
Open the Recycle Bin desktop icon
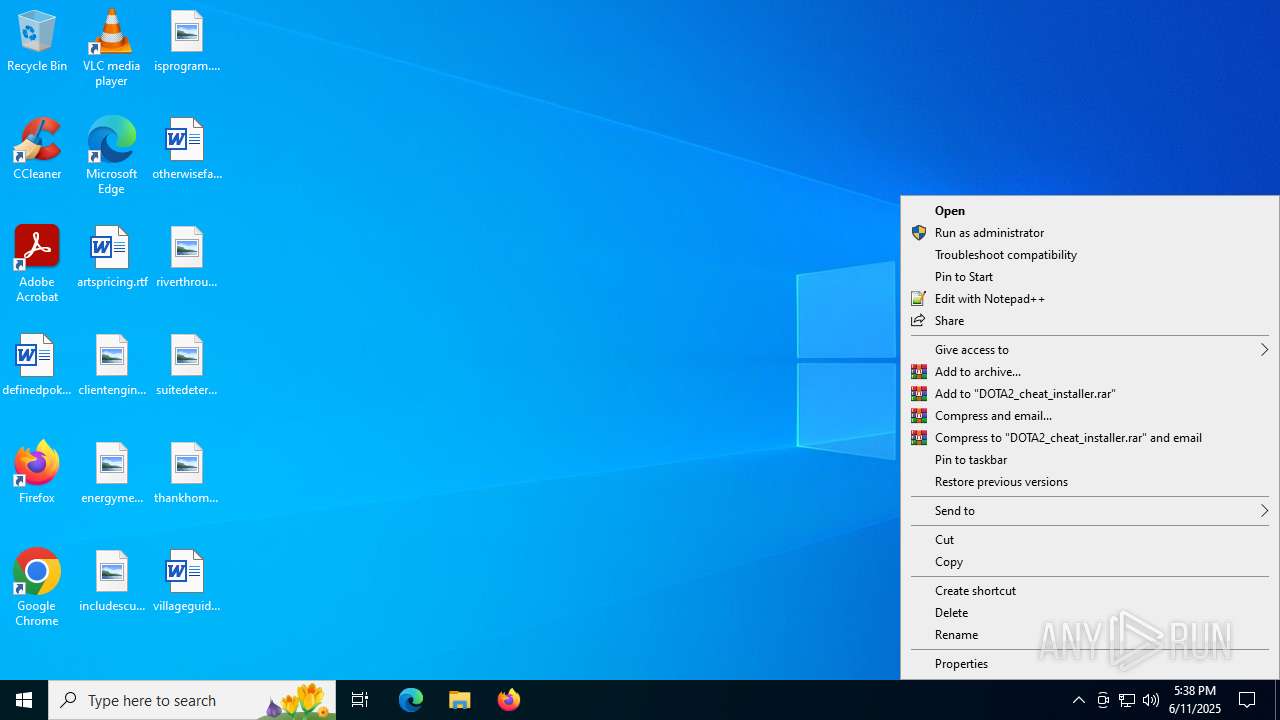[x=37, y=41]
